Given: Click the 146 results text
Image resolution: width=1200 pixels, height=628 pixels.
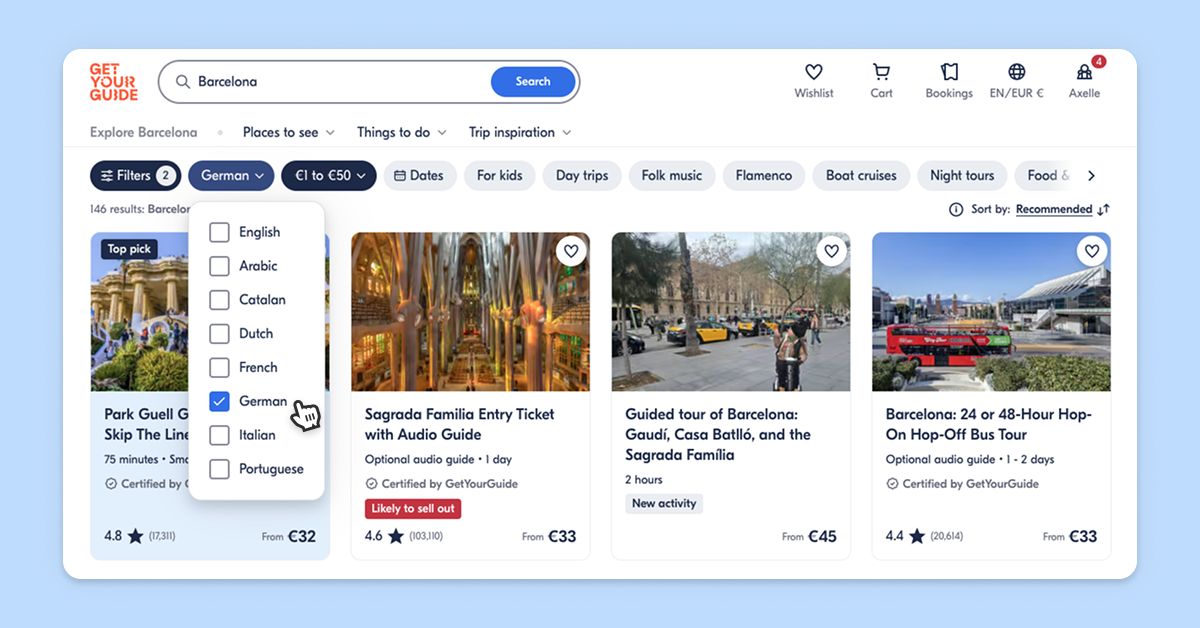Looking at the screenshot, I should point(117,209).
